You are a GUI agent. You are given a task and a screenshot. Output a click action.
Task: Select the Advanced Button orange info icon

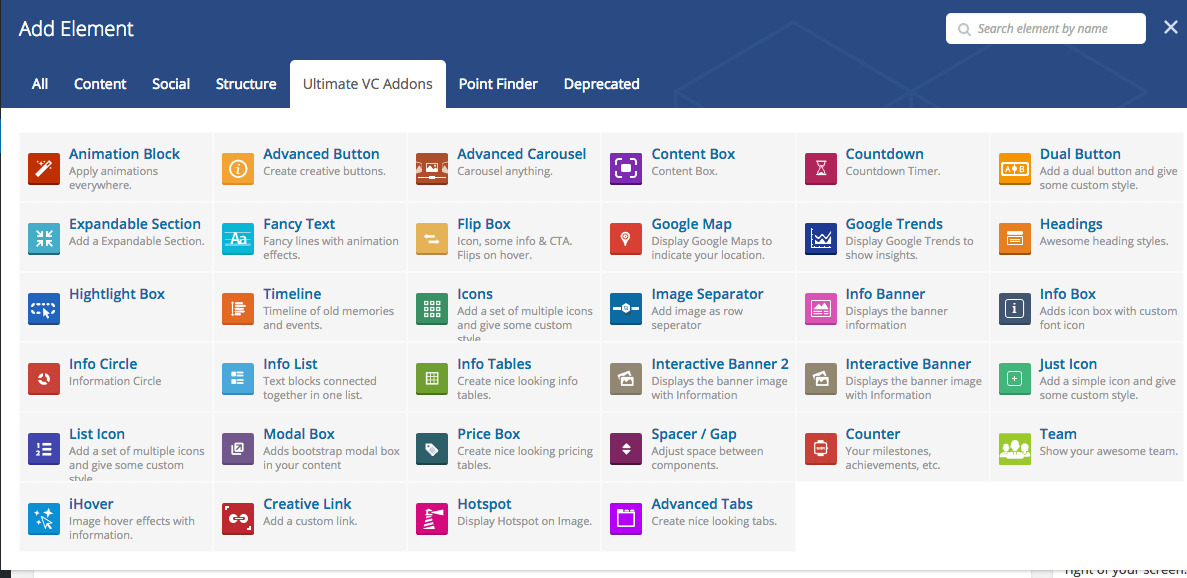(238, 169)
